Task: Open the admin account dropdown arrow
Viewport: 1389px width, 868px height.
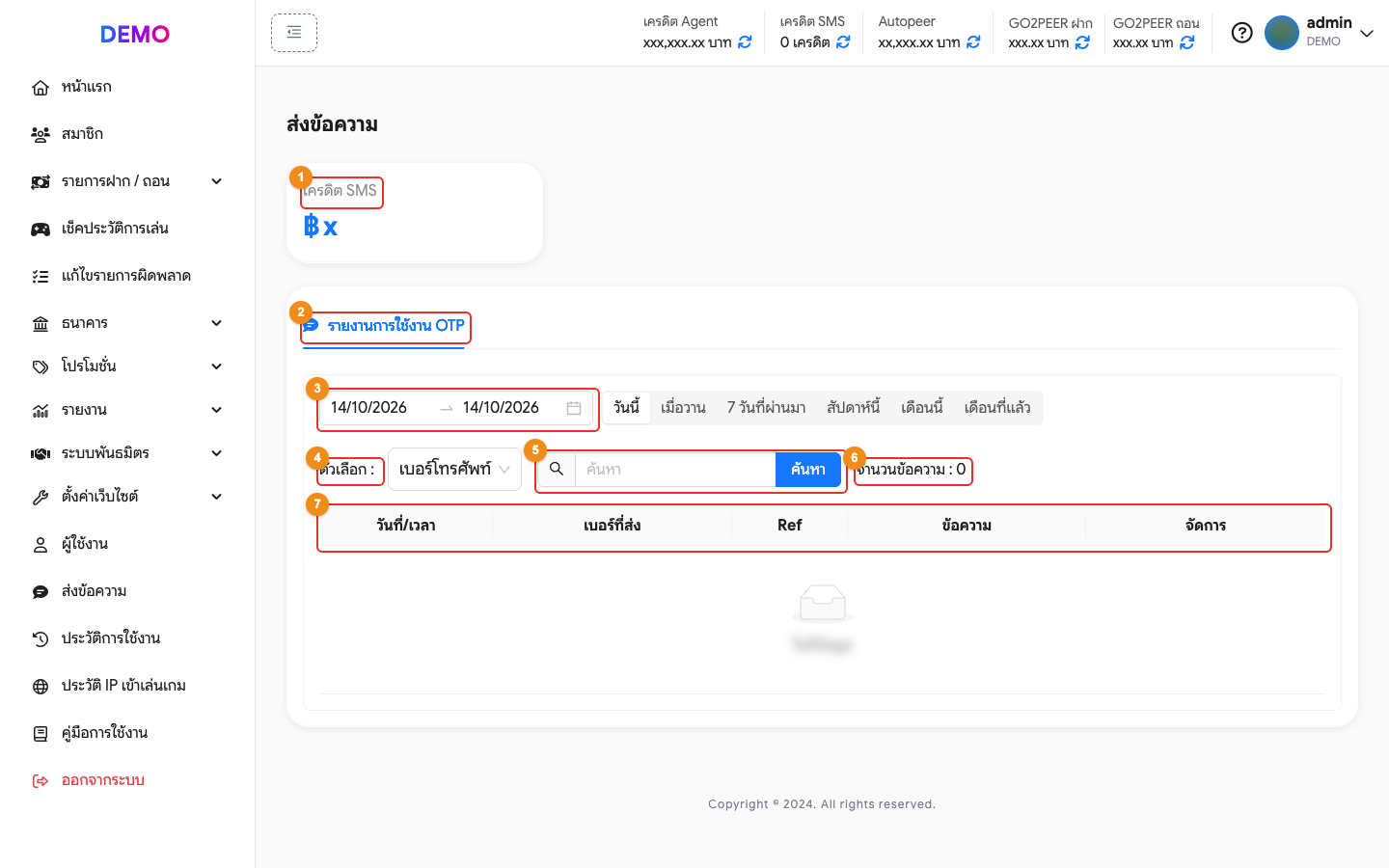Action: click(1367, 34)
